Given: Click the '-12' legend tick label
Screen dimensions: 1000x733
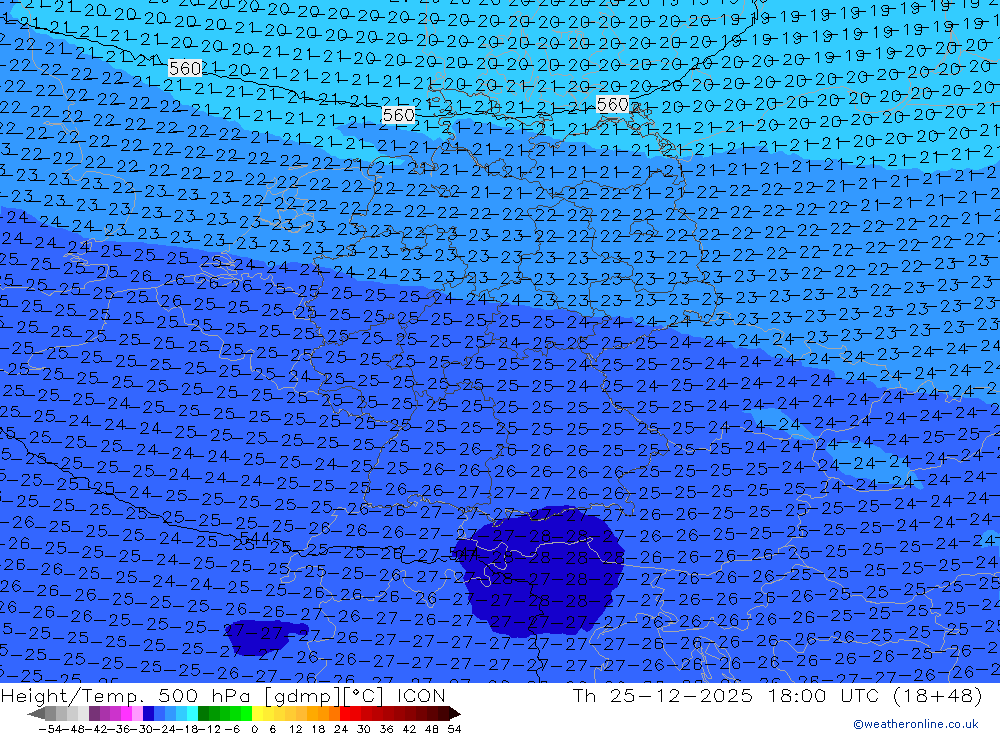Looking at the screenshot, I should [x=209, y=729].
